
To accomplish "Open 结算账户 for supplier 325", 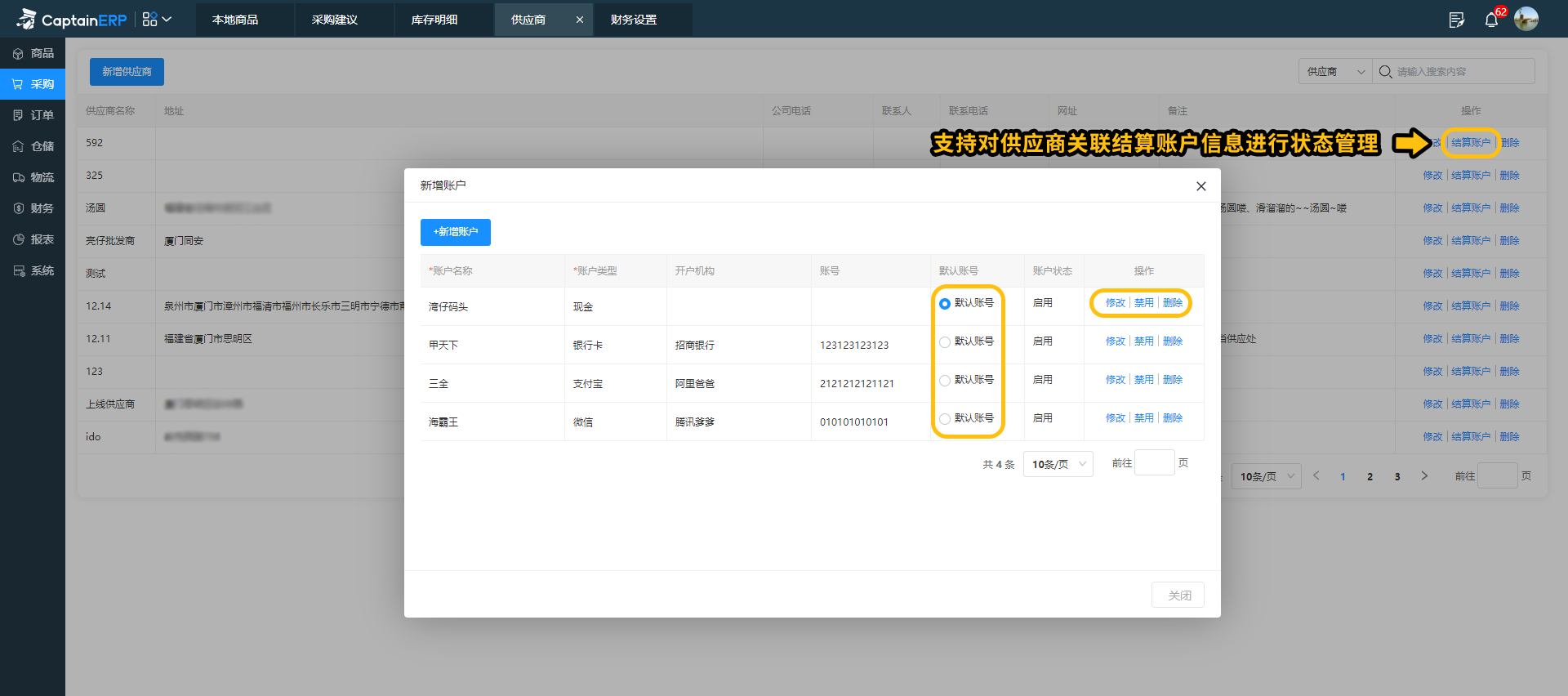I will tap(1471, 176).
